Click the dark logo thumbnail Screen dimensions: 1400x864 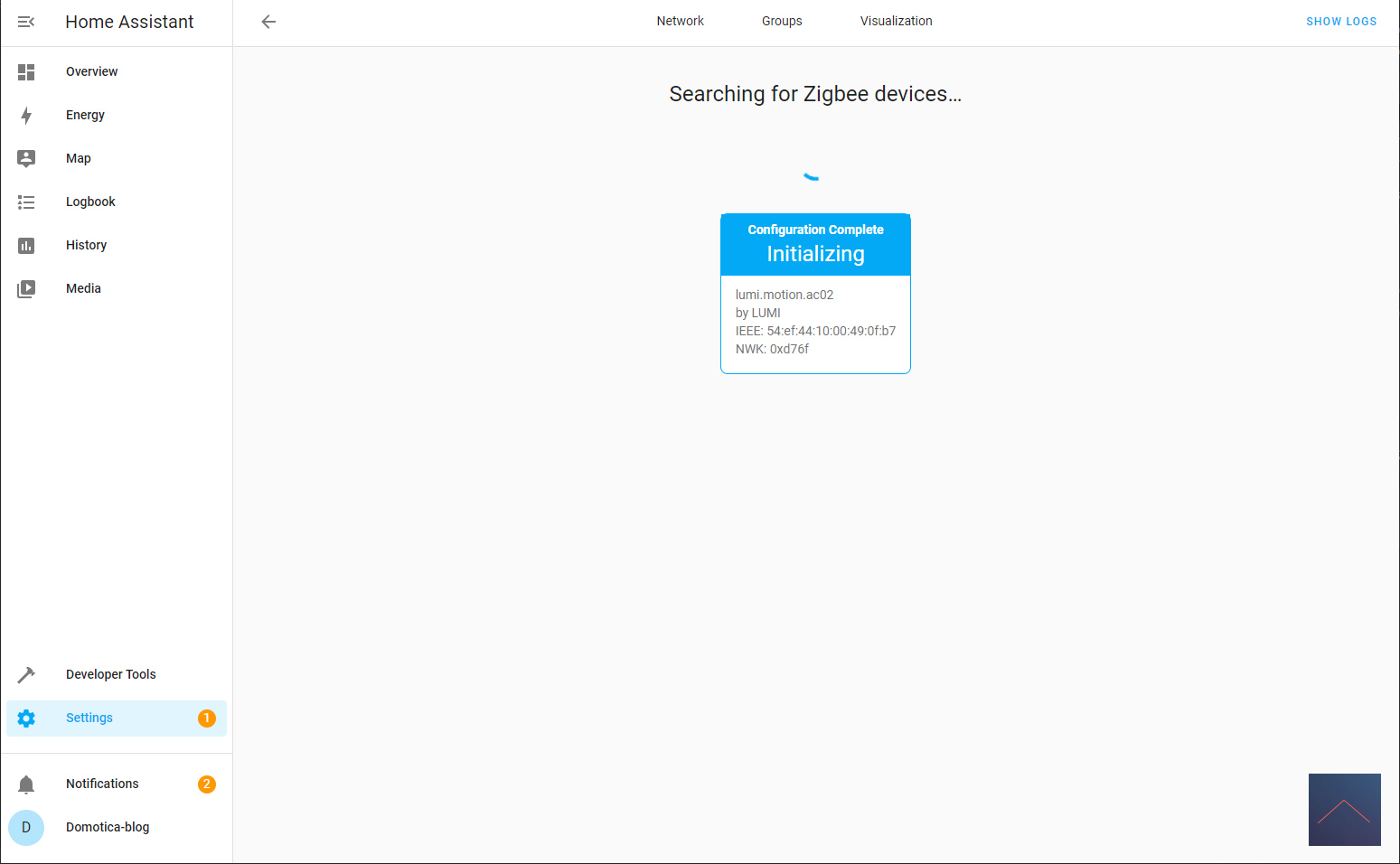tap(1344, 810)
